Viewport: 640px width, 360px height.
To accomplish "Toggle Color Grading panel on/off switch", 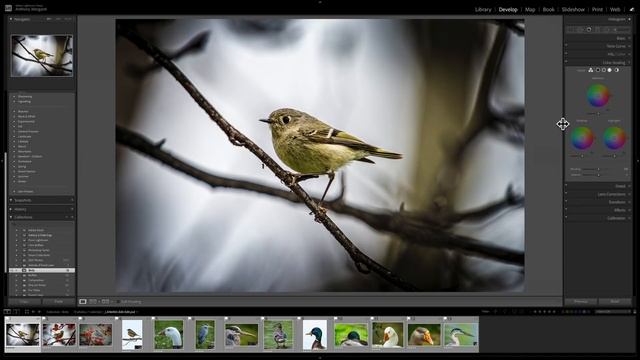I will pyautogui.click(x=566, y=61).
